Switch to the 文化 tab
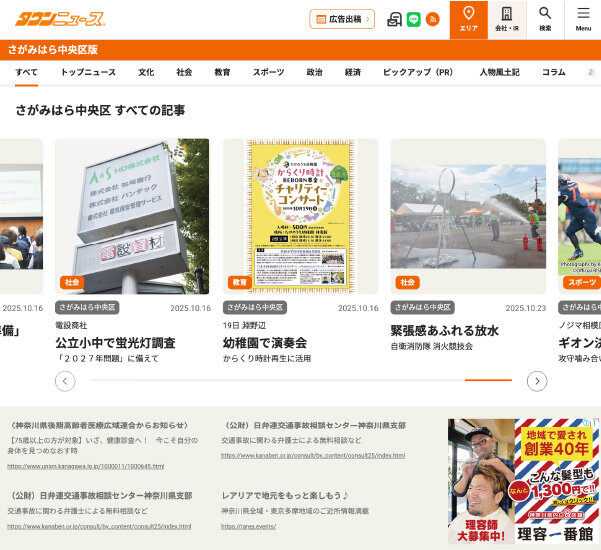Viewport: 601px width, 550px height. 146,72
